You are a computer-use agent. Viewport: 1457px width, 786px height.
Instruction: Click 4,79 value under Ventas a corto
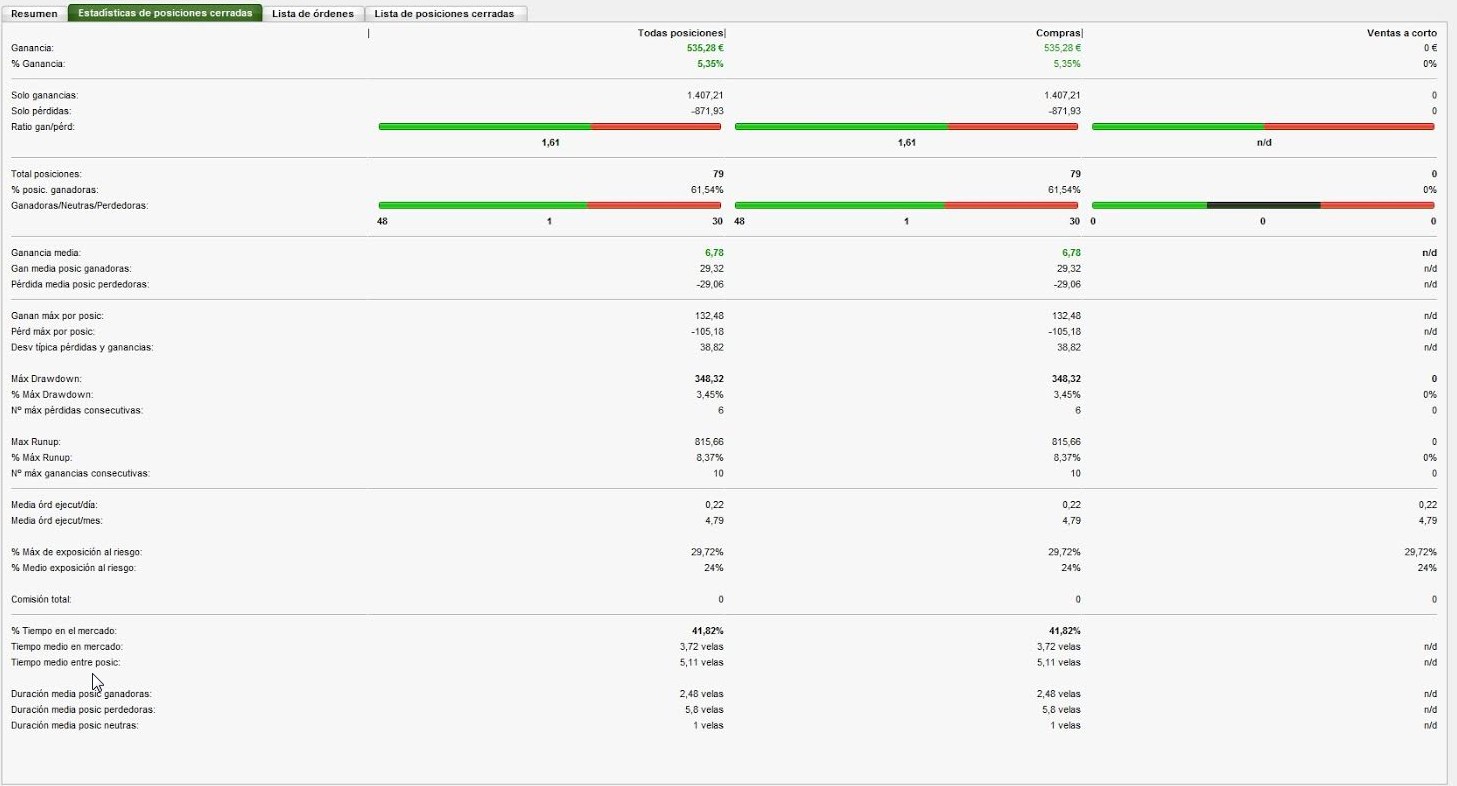pos(1428,521)
